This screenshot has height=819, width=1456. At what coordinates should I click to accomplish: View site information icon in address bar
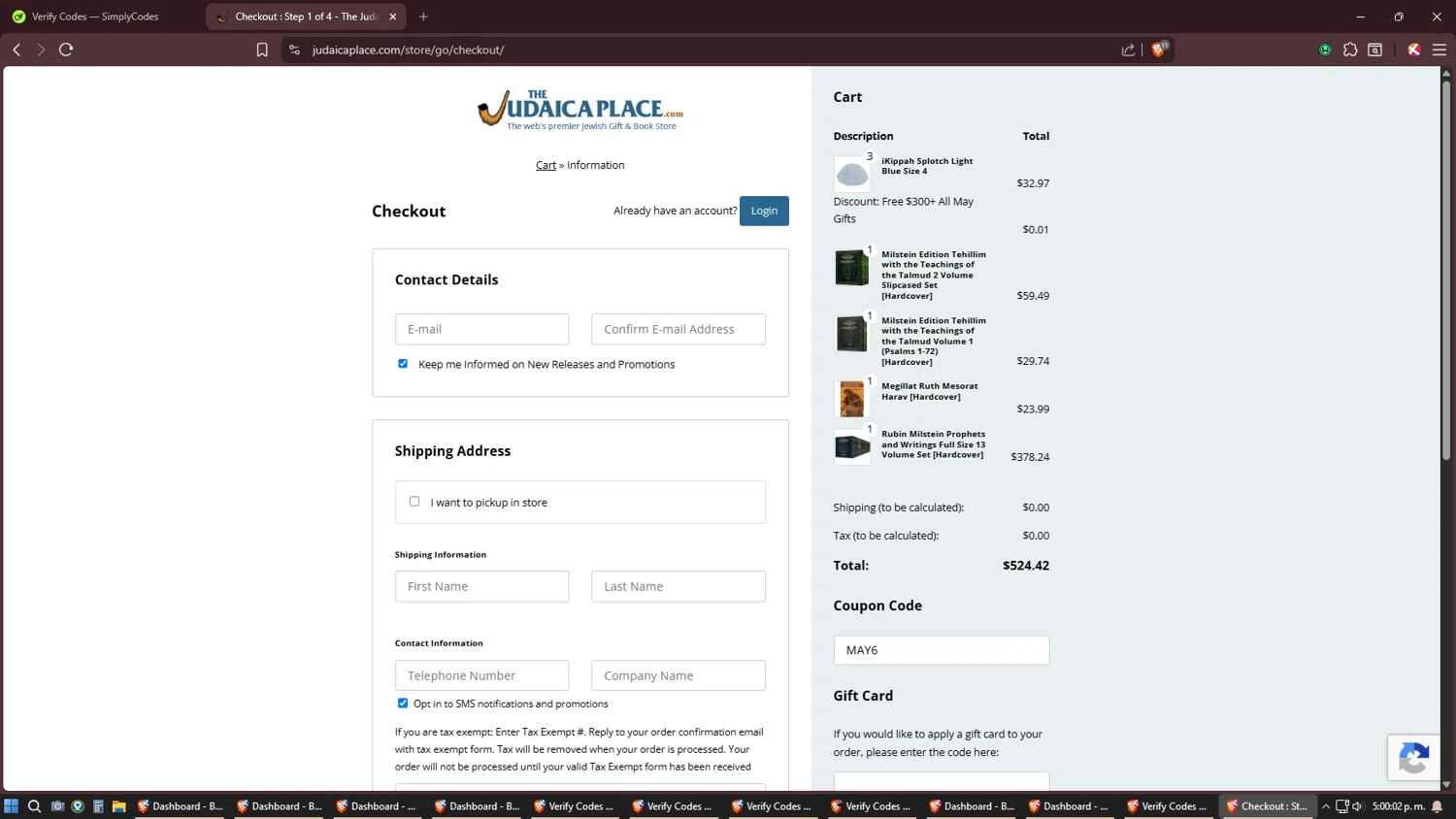click(x=294, y=49)
